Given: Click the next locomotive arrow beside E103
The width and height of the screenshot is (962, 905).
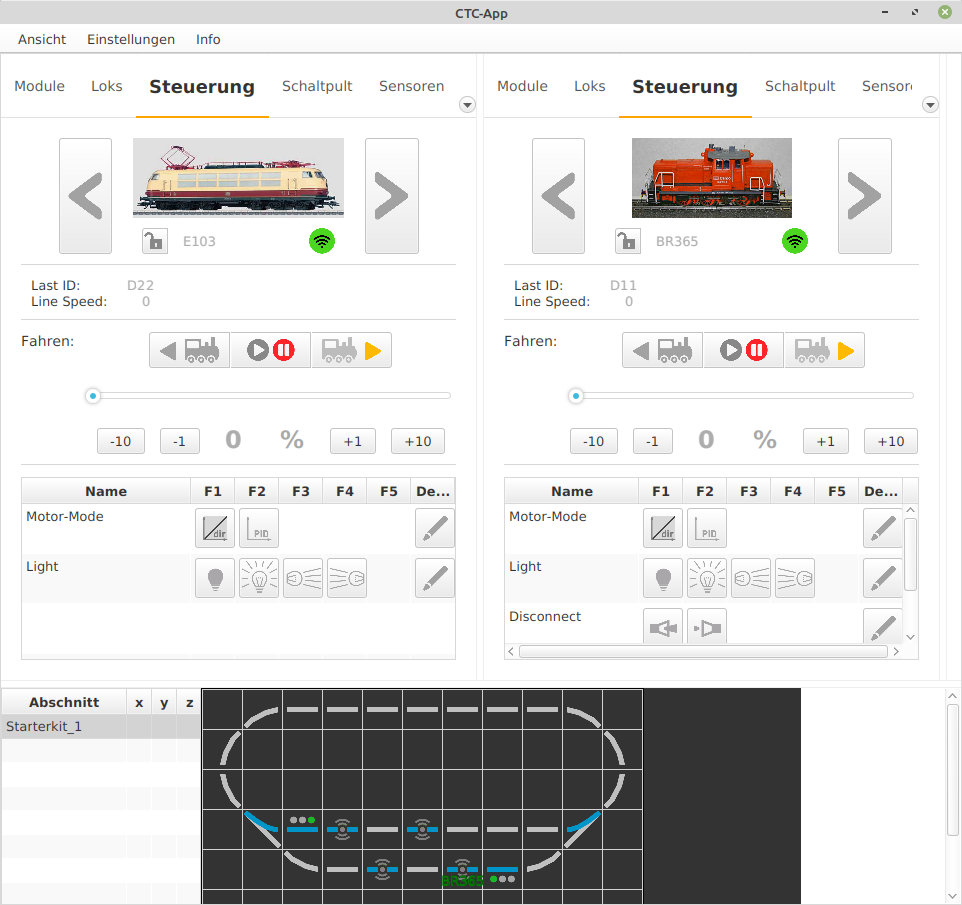Looking at the screenshot, I should (391, 195).
